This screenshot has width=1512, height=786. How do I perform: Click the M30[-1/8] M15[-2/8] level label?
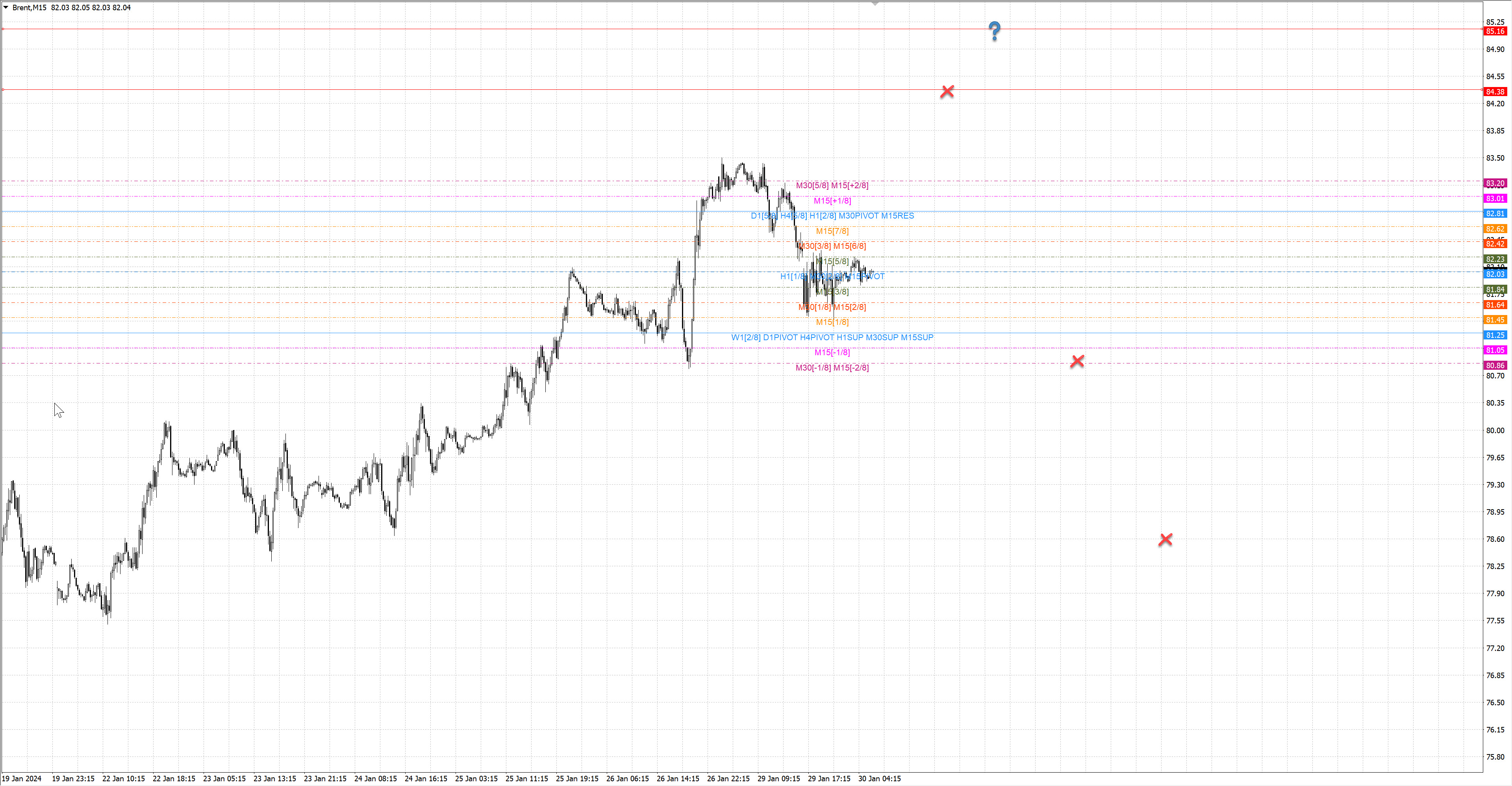(x=832, y=367)
